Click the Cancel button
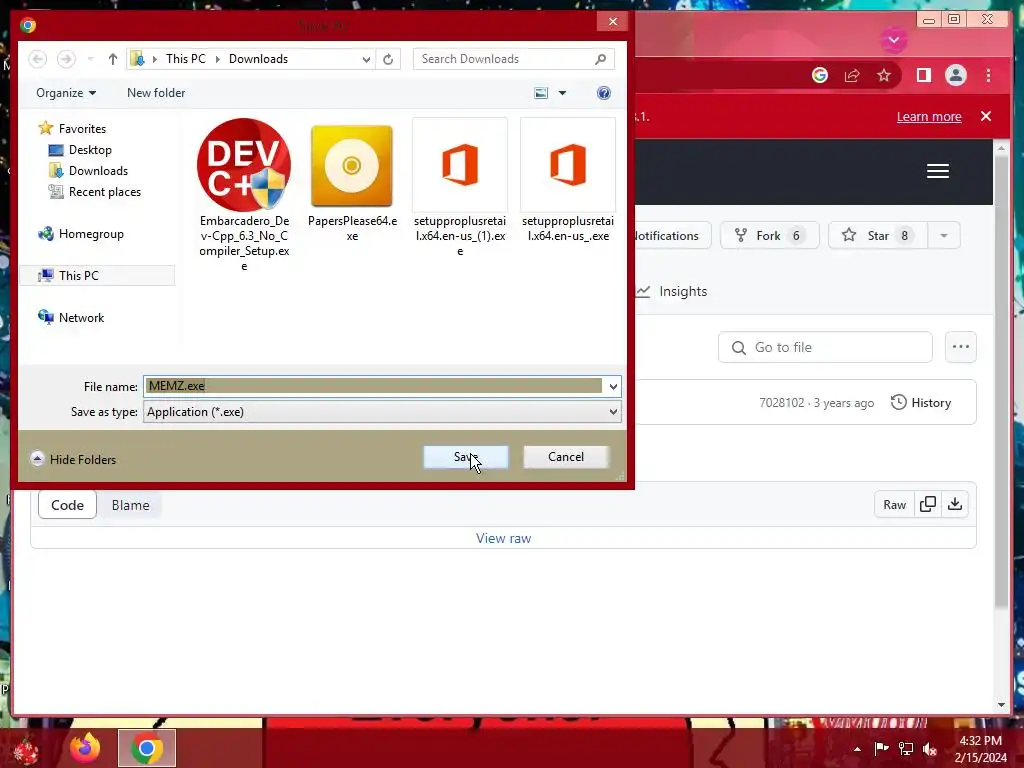The width and height of the screenshot is (1024, 768). point(566,457)
